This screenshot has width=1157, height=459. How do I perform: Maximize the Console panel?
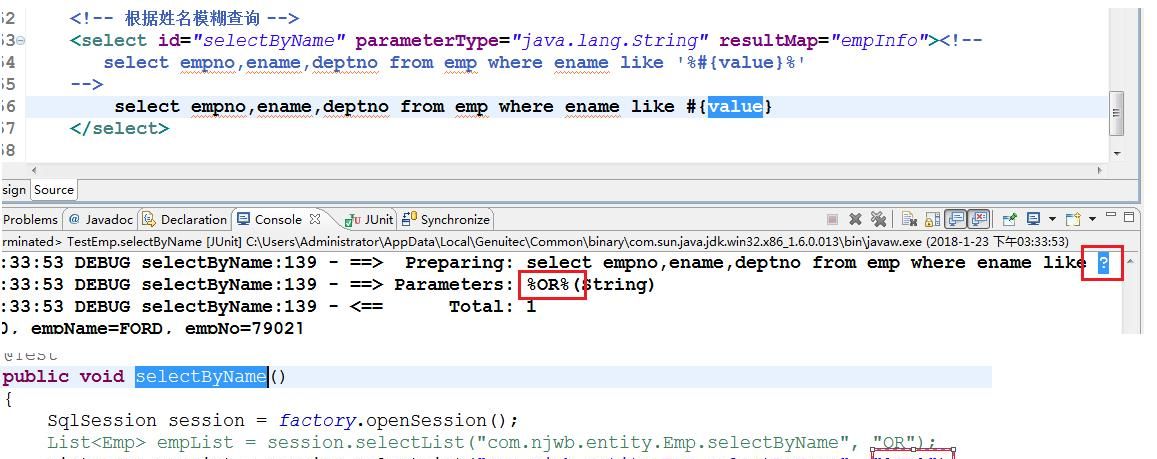click(1129, 217)
